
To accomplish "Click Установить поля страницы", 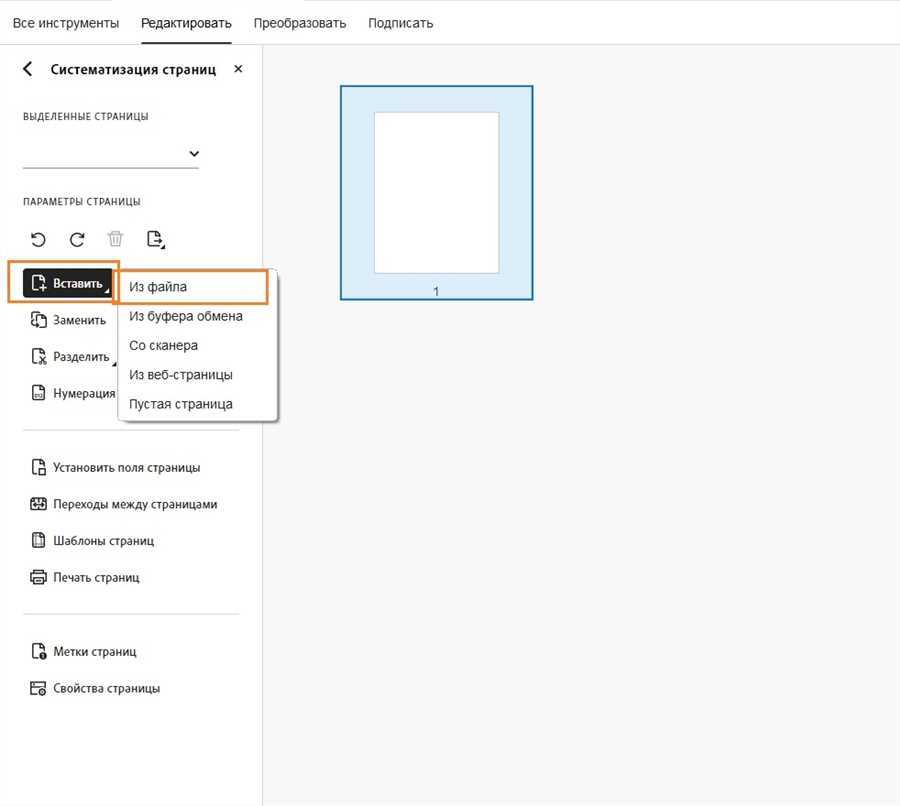I will pos(115,467).
